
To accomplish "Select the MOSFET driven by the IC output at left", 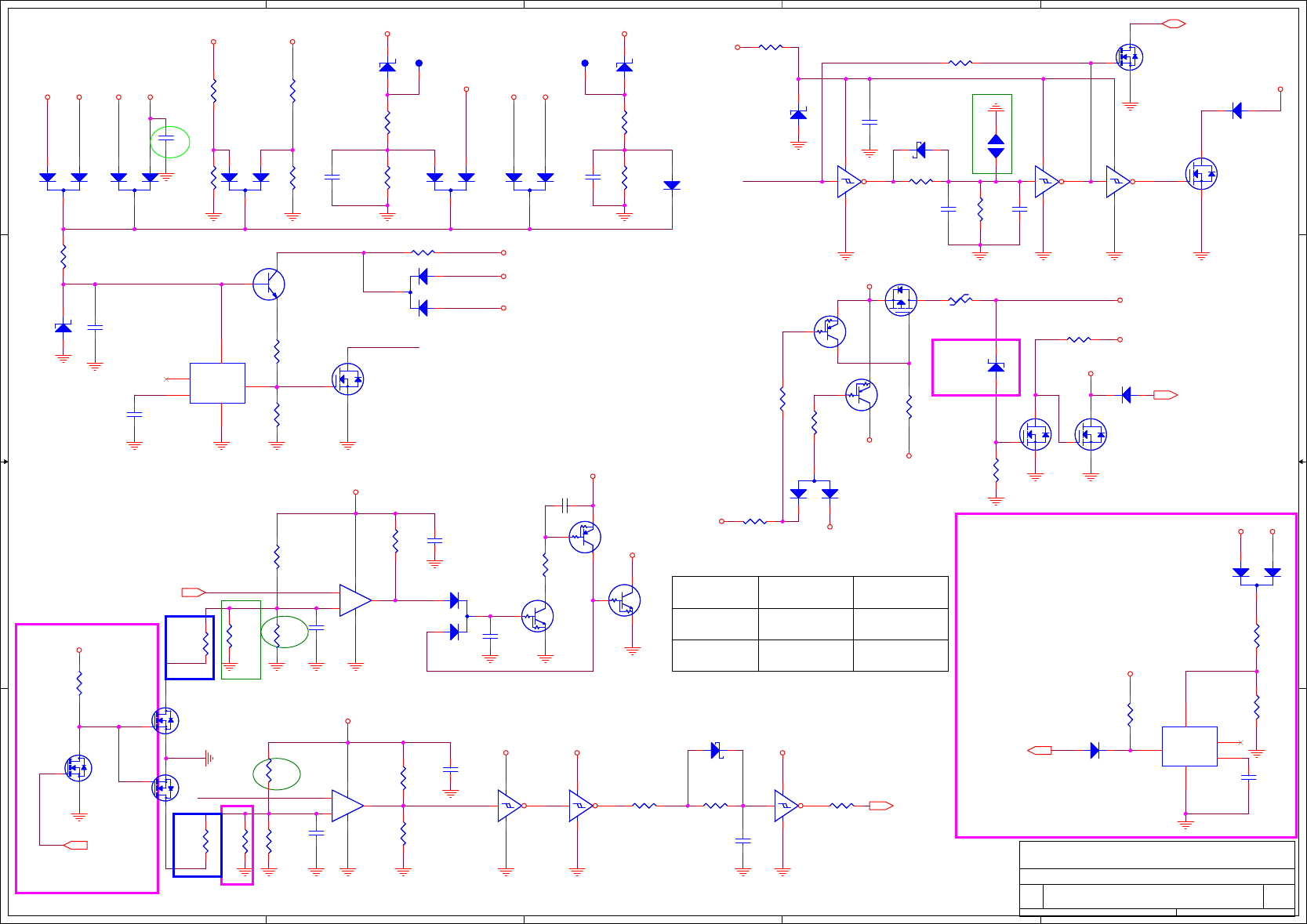I will (347, 379).
